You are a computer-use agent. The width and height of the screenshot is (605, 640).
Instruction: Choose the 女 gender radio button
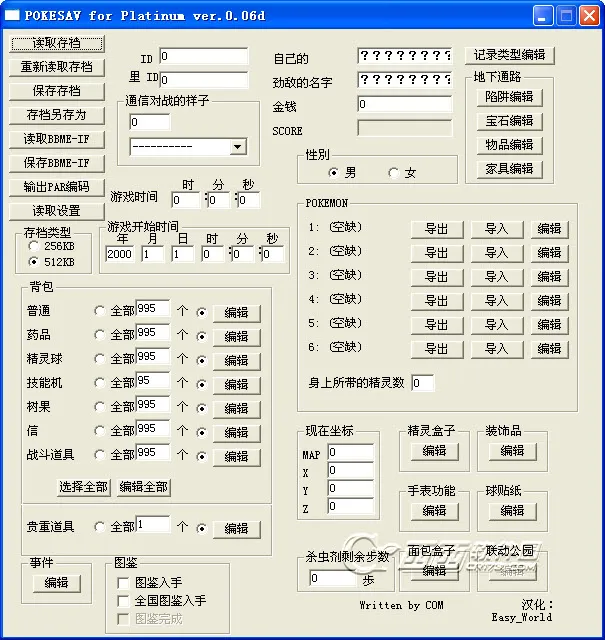(x=394, y=173)
